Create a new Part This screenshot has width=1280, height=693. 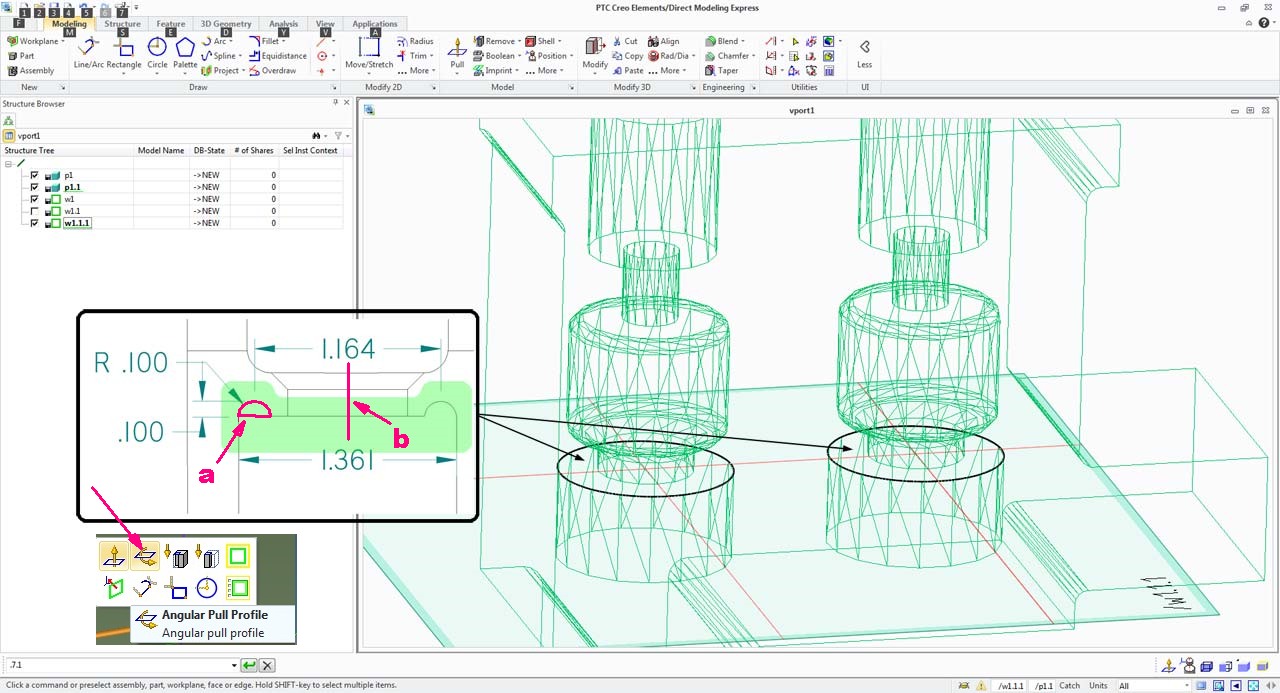20,56
